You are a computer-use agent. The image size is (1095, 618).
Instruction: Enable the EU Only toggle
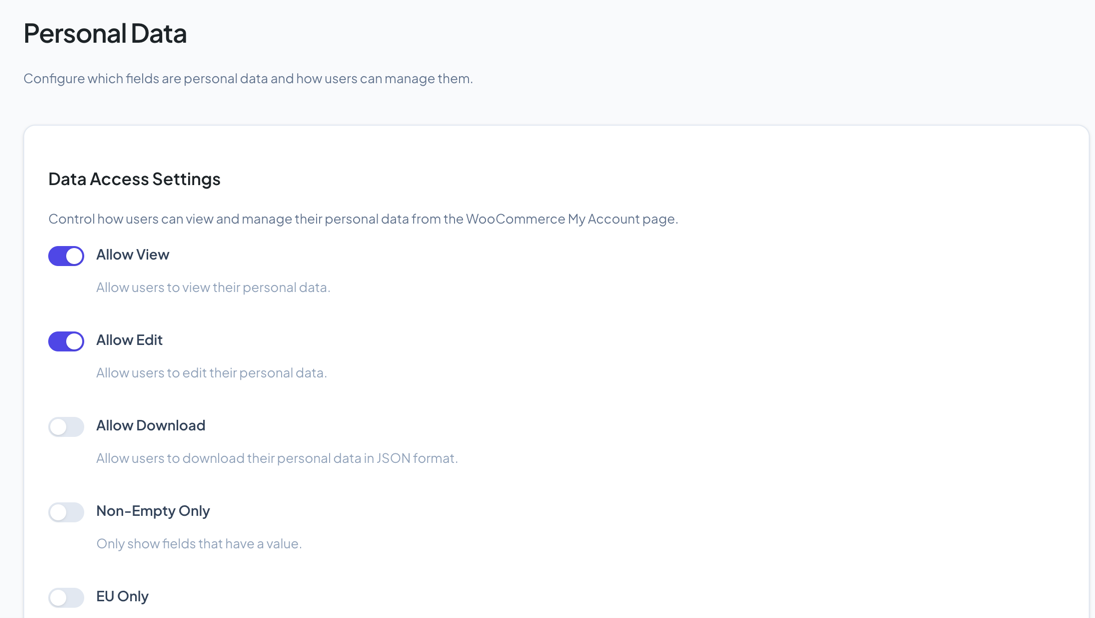tap(66, 597)
